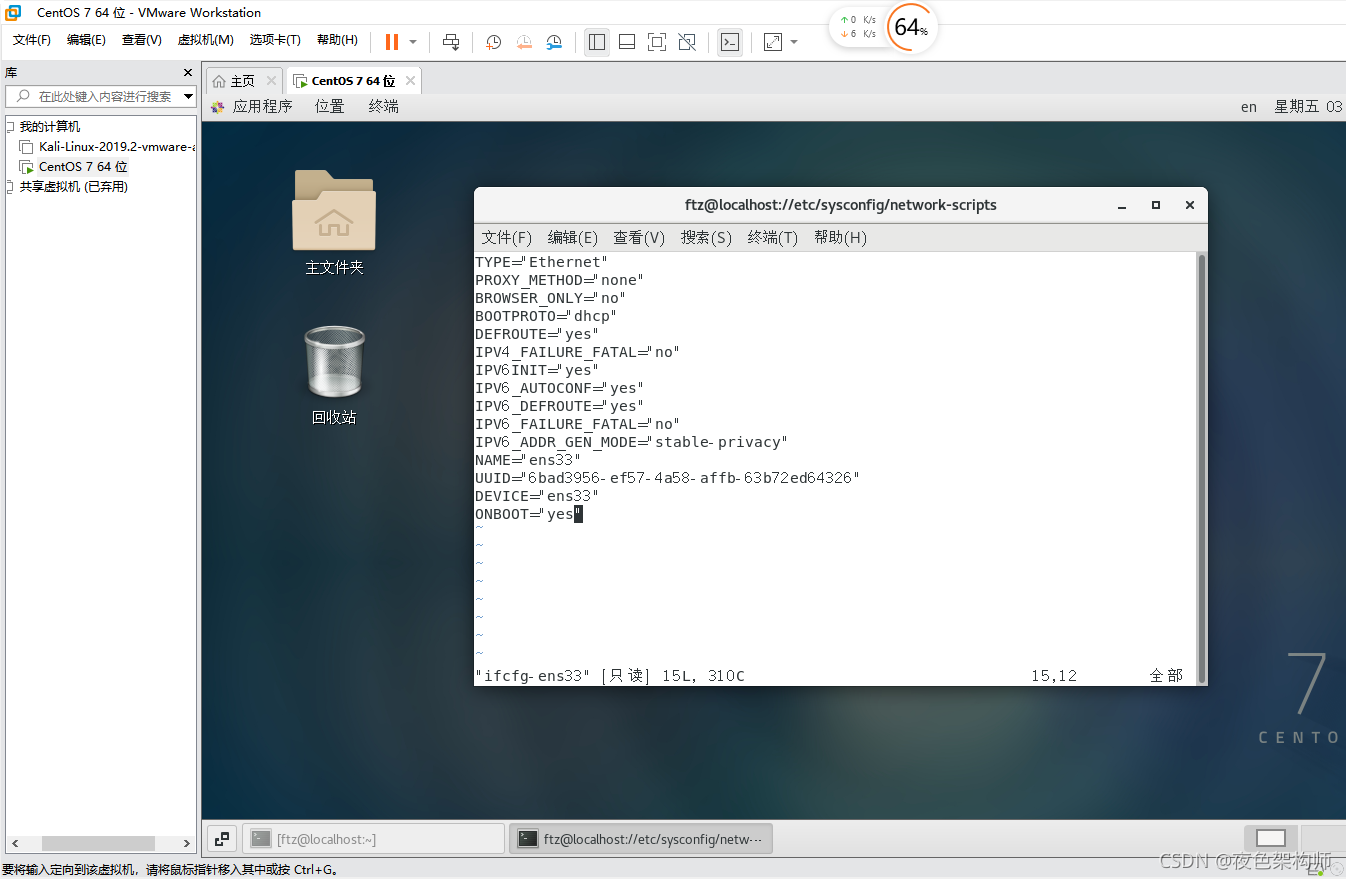
Task: Click the TYPE="Ethernet" line
Action: pyautogui.click(x=541, y=262)
